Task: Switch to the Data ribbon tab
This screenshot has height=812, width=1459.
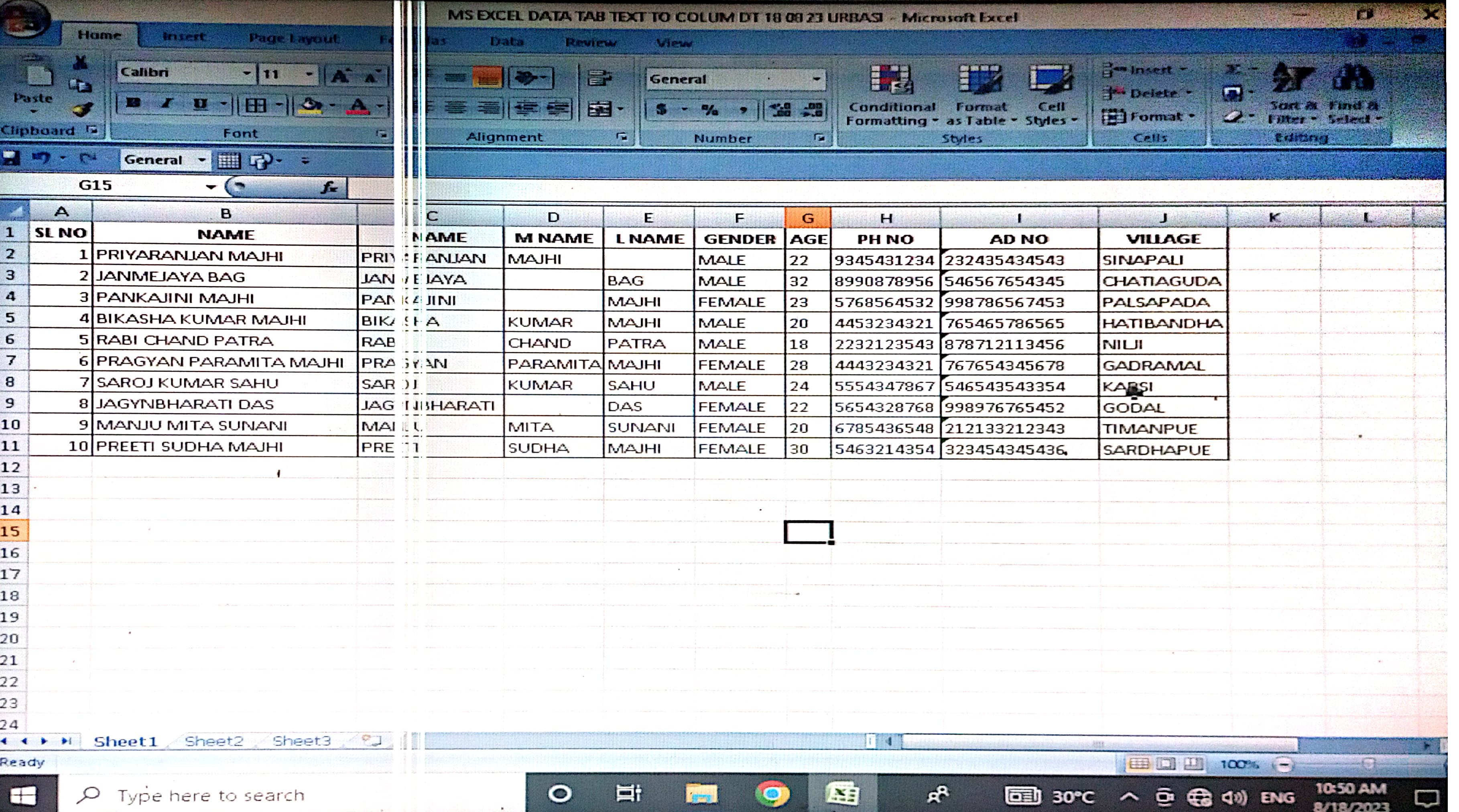Action: tap(506, 41)
